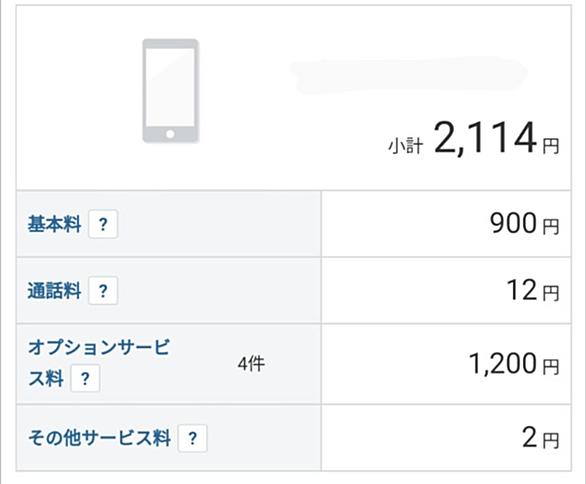The width and height of the screenshot is (586, 484).
Task: Open help for その他サービス料
Action: coord(192,438)
